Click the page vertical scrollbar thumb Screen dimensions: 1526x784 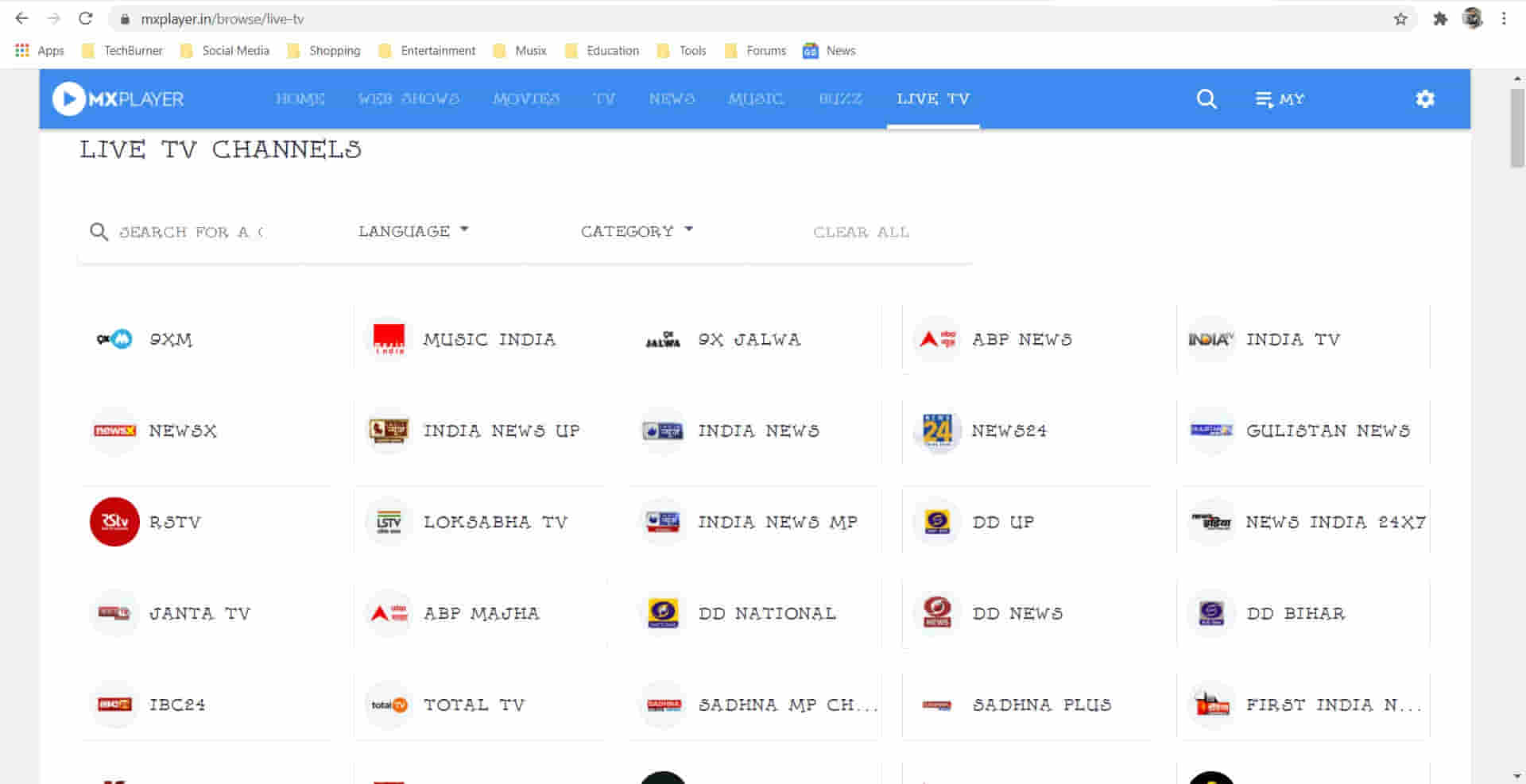pyautogui.click(x=1517, y=127)
